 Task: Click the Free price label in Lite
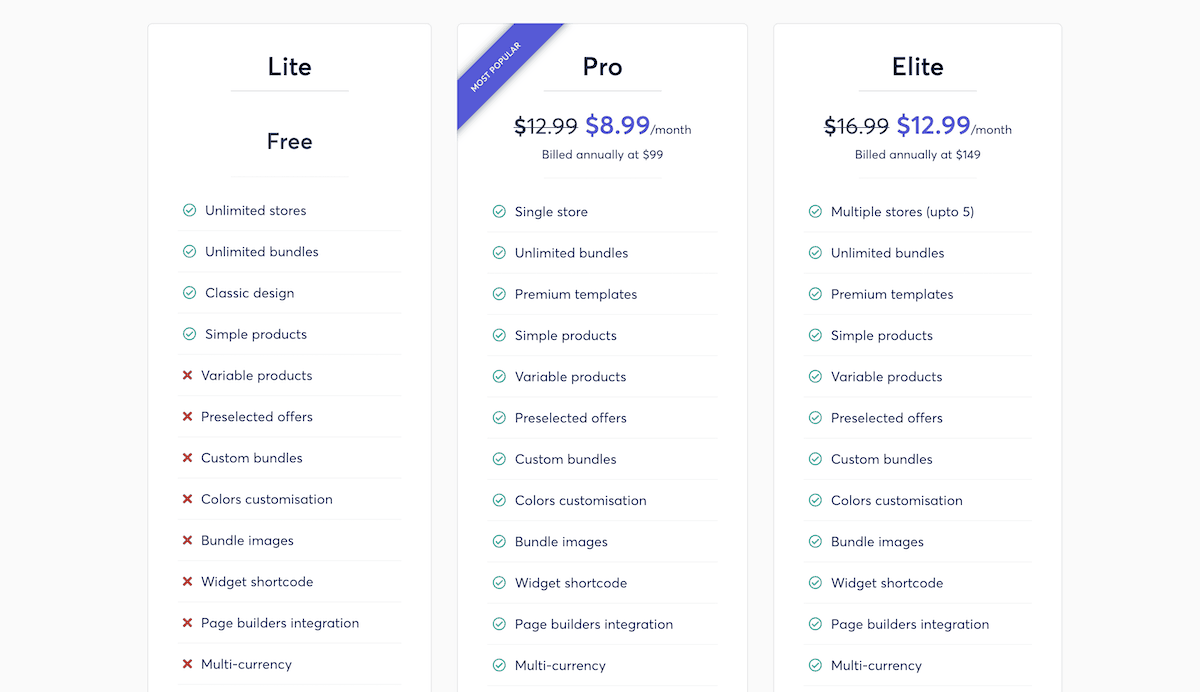click(x=290, y=141)
